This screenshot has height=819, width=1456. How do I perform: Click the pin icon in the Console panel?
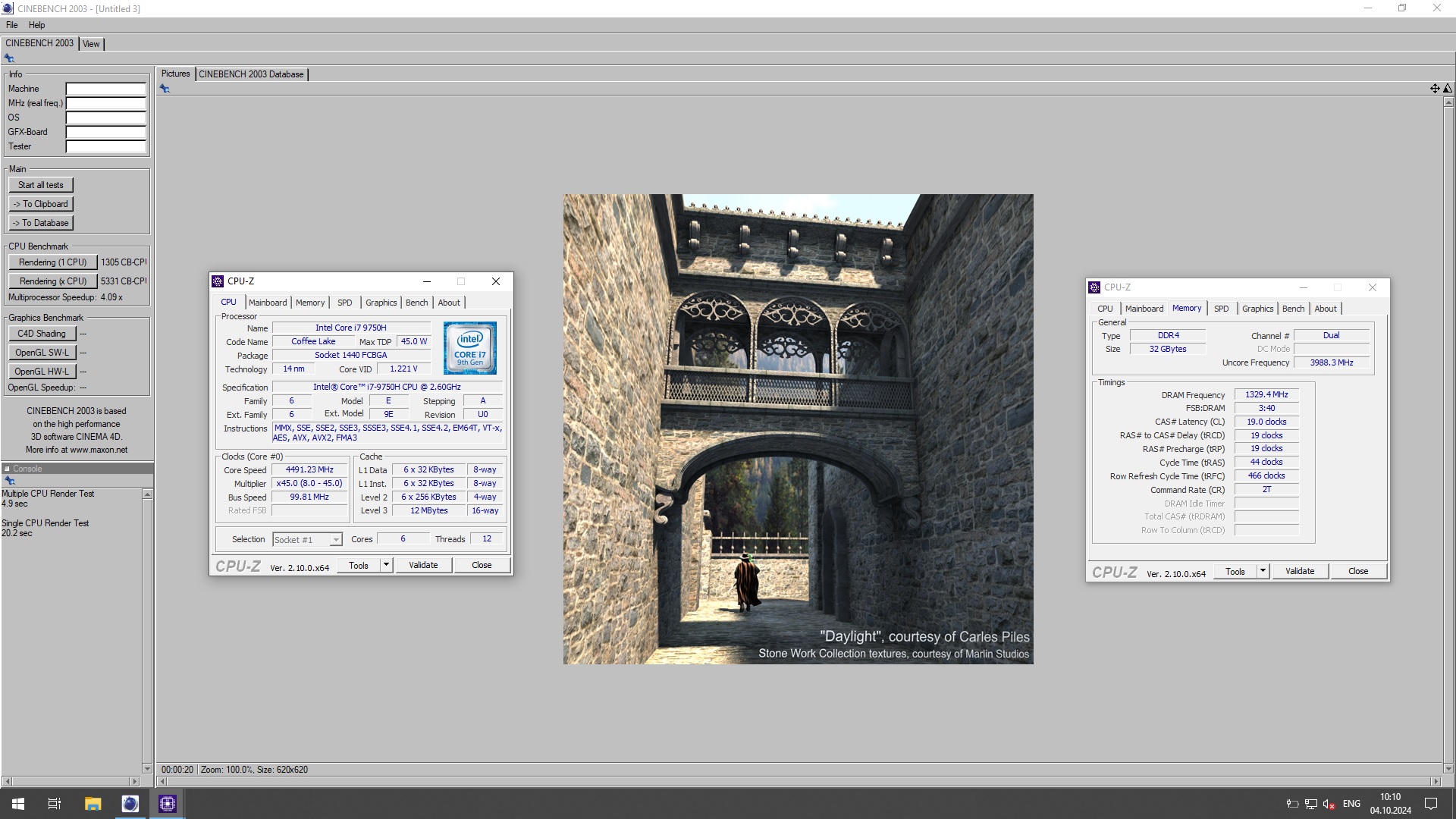[10, 481]
